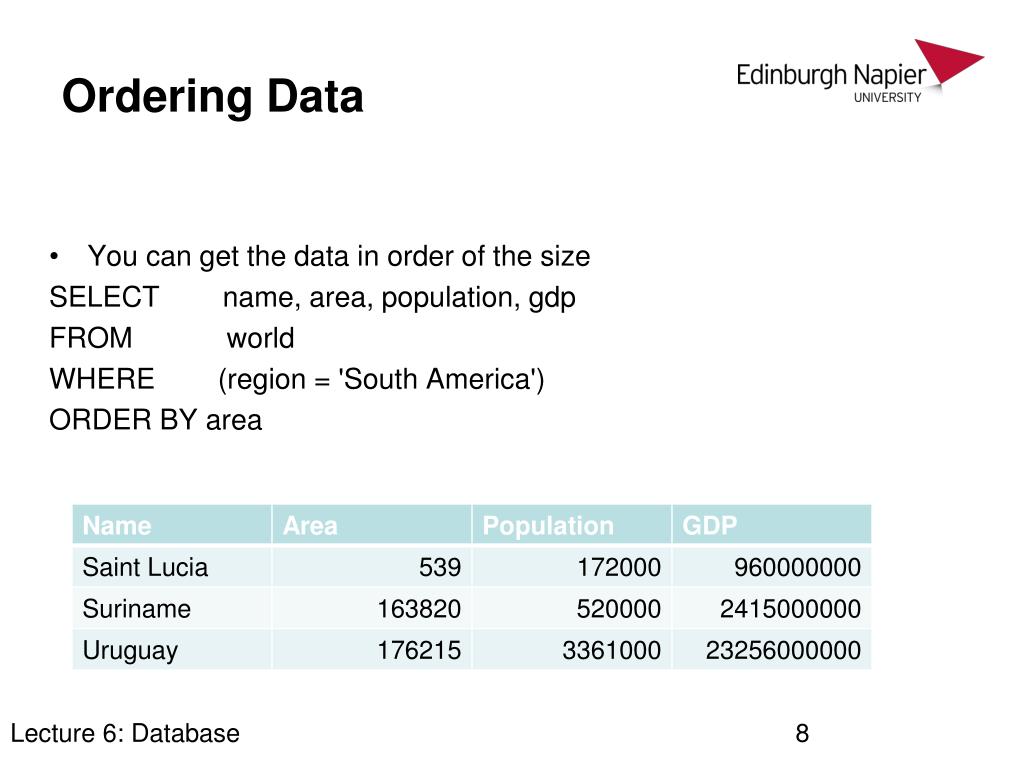Select the Suriname name cell

point(172,609)
